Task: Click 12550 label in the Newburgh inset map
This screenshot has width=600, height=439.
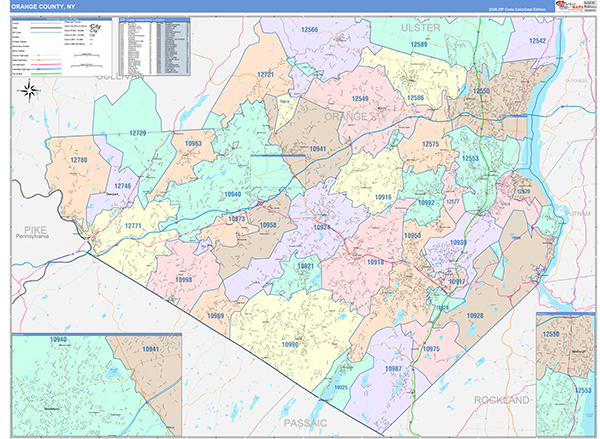Action: [x=551, y=334]
